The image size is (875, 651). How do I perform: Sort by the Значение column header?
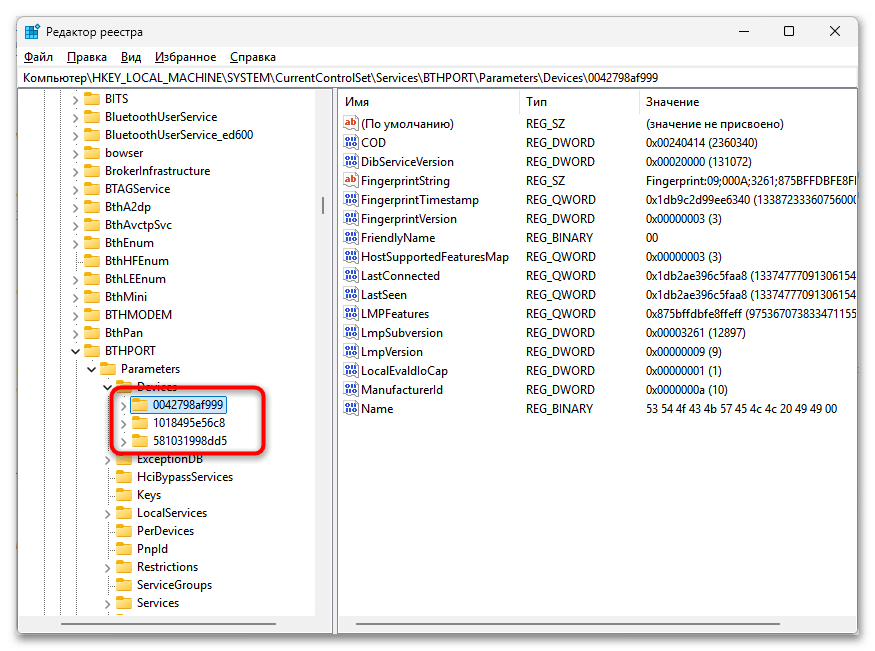click(748, 102)
